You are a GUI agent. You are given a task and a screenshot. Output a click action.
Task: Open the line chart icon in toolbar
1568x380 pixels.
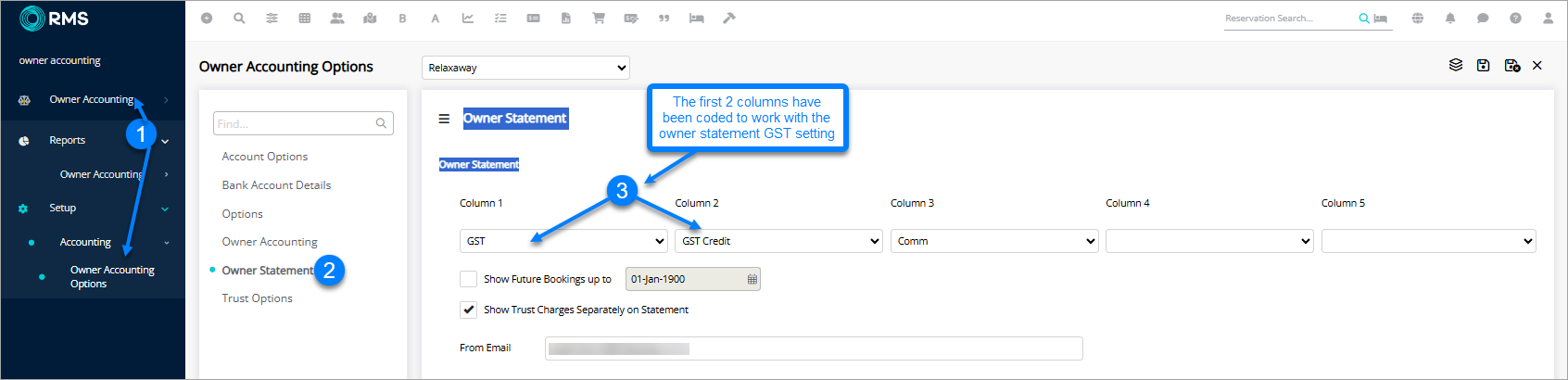click(x=468, y=19)
